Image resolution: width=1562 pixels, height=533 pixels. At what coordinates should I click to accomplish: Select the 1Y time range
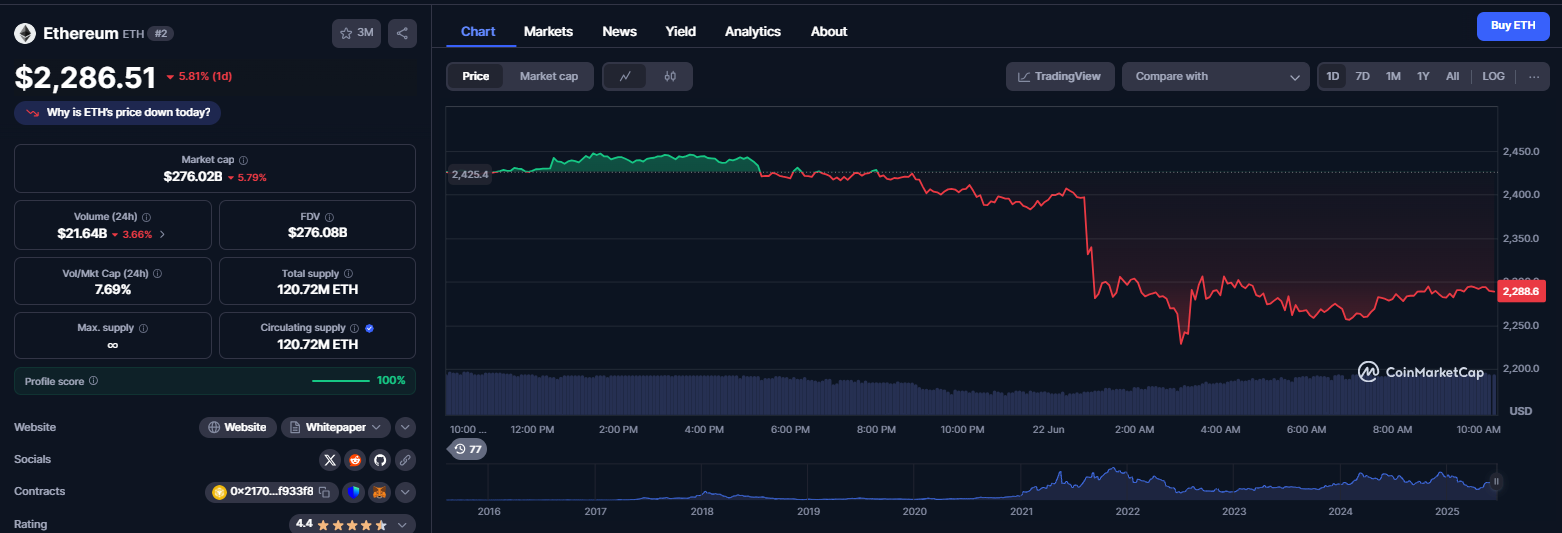pyautogui.click(x=1423, y=76)
